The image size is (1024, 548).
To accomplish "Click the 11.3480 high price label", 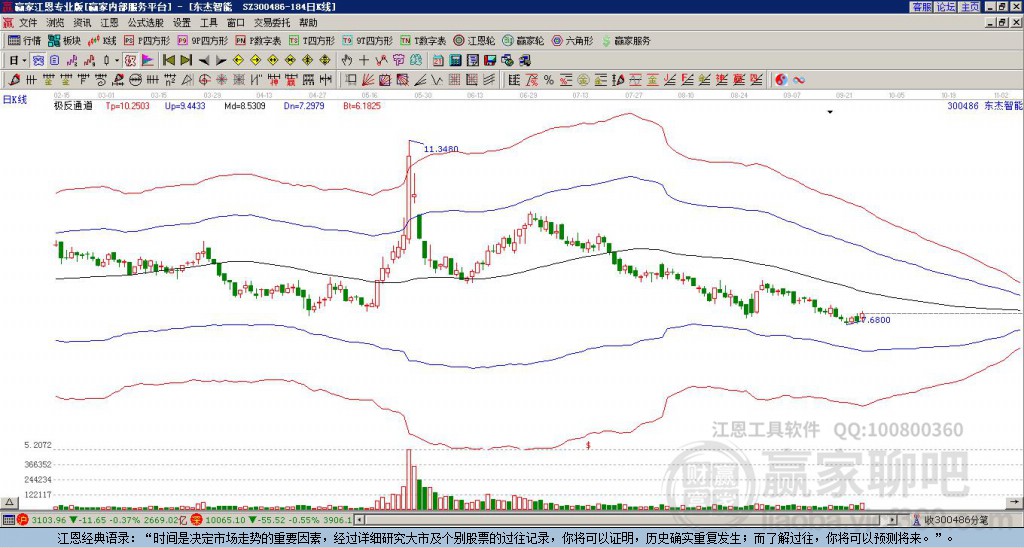I will 441,149.
